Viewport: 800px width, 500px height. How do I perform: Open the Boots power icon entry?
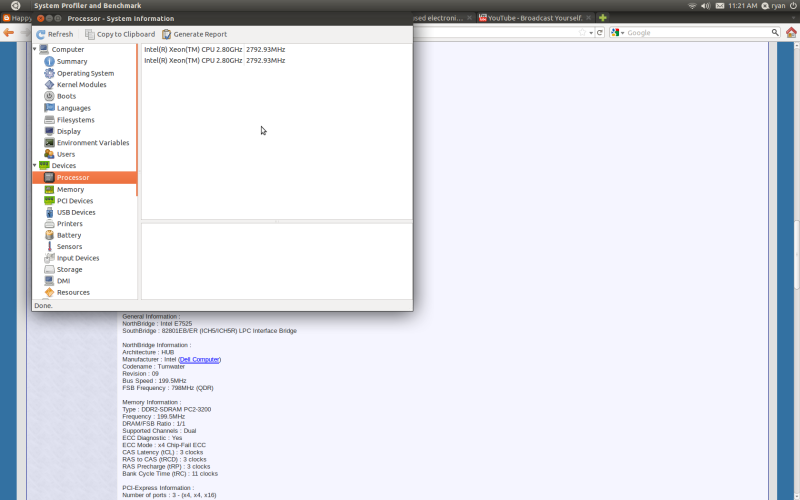click(49, 96)
